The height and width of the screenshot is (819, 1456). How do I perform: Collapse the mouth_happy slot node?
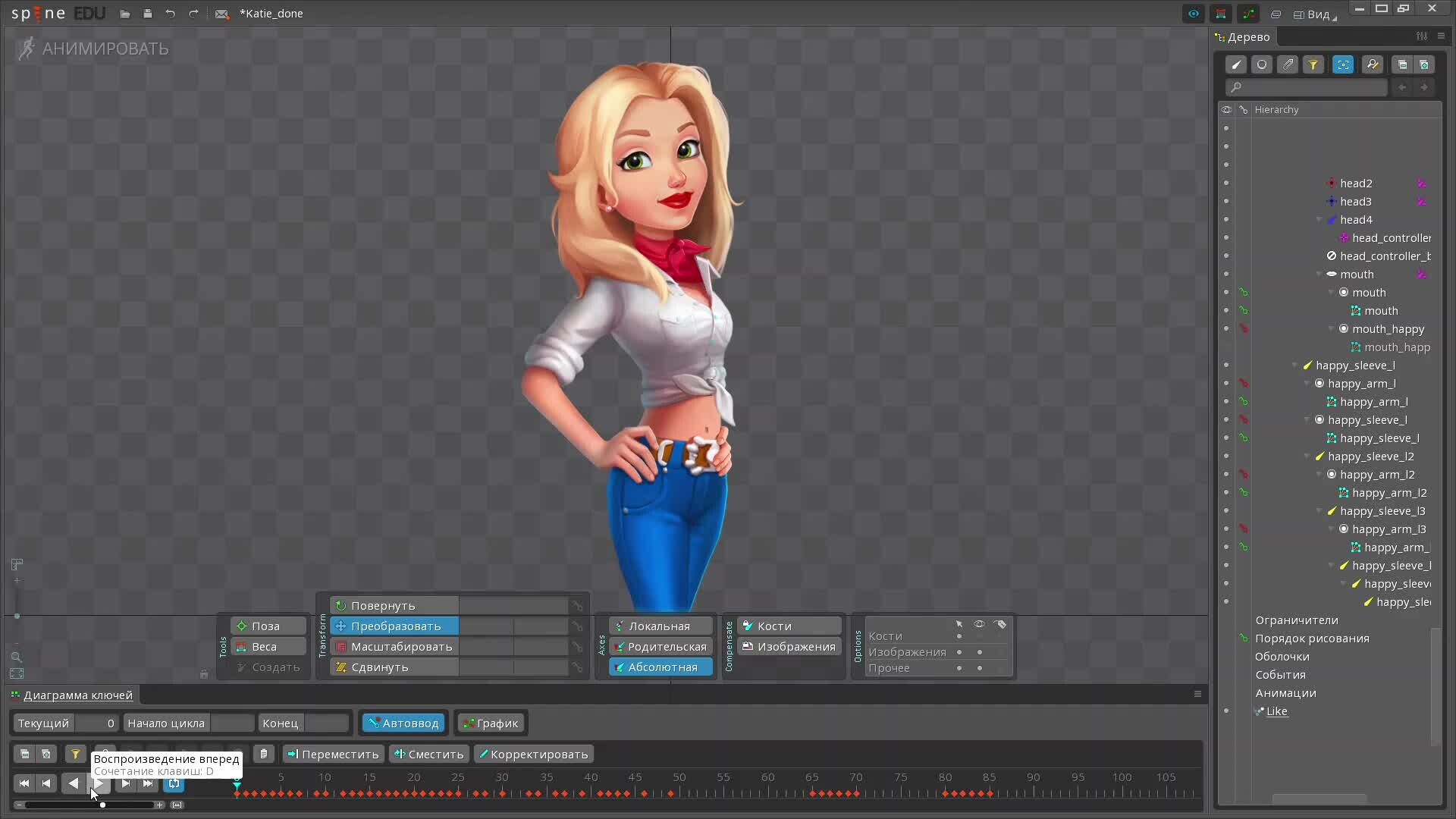pos(1332,329)
